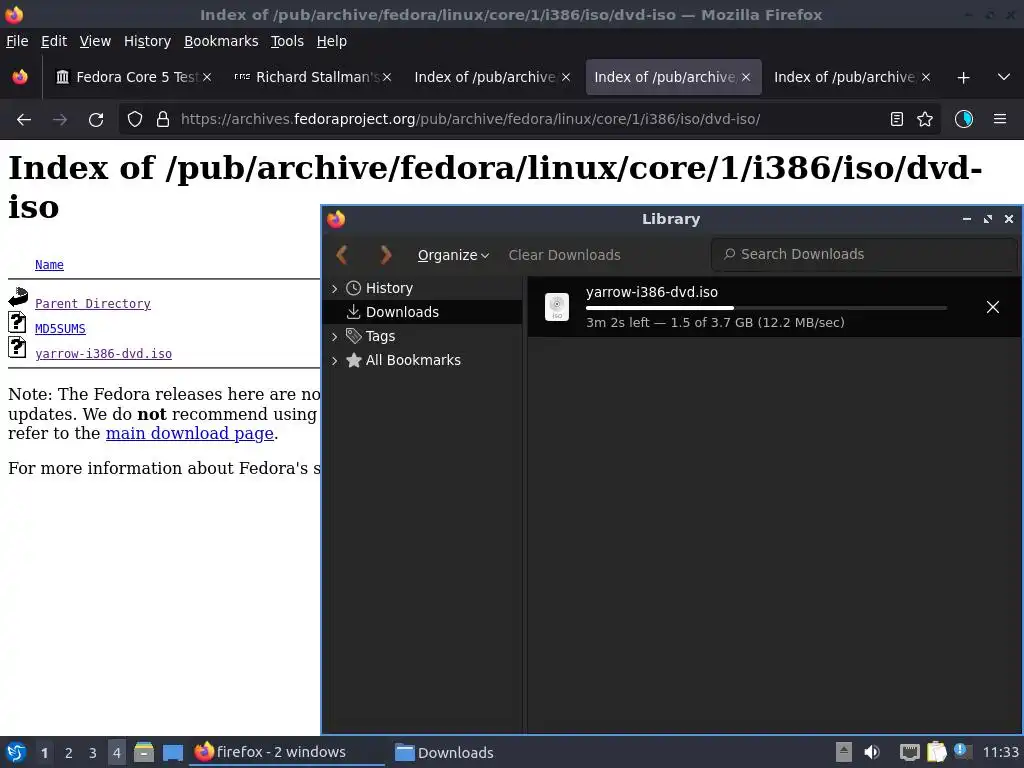Click the show desktop taskbar icon

[x=172, y=753]
